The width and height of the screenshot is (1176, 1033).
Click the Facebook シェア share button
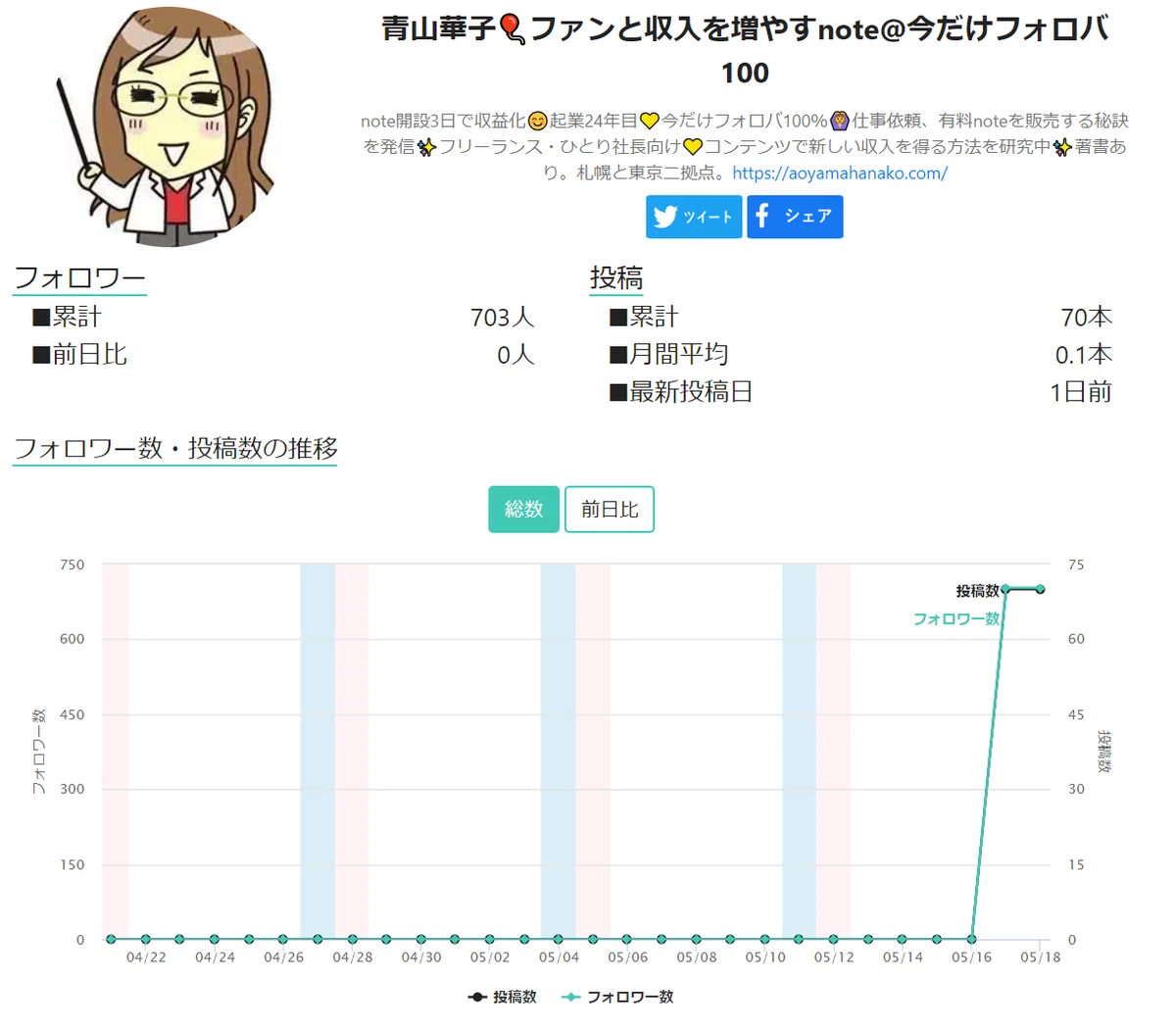pyautogui.click(x=795, y=217)
